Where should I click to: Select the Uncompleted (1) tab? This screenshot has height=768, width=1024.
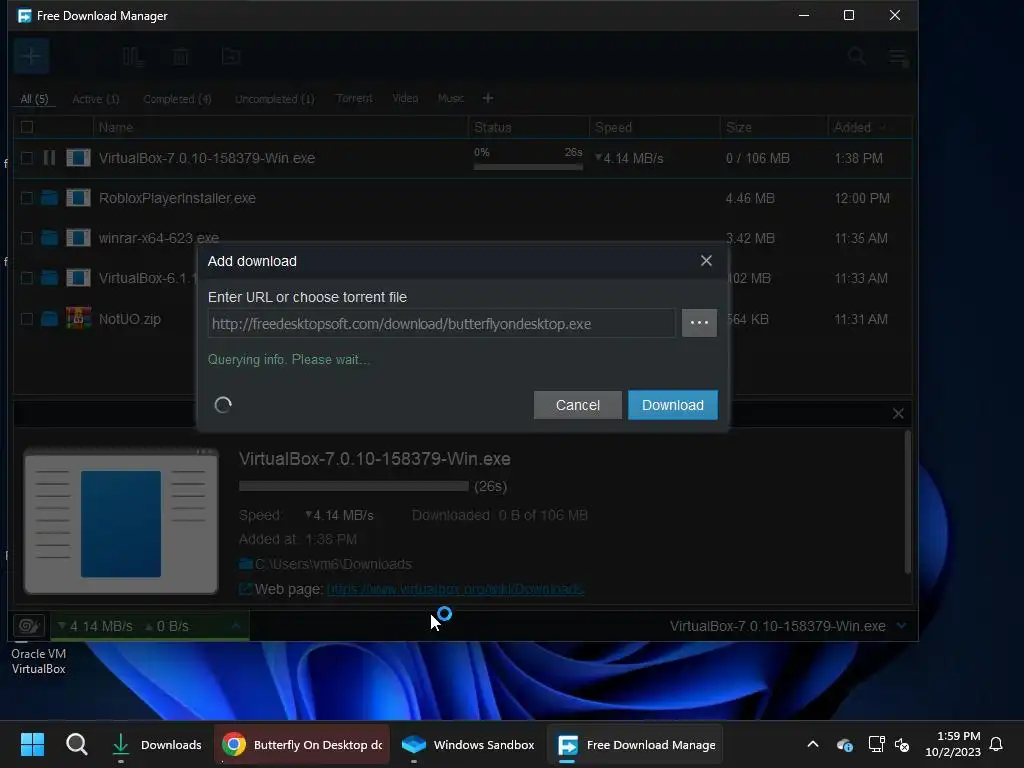[274, 99]
